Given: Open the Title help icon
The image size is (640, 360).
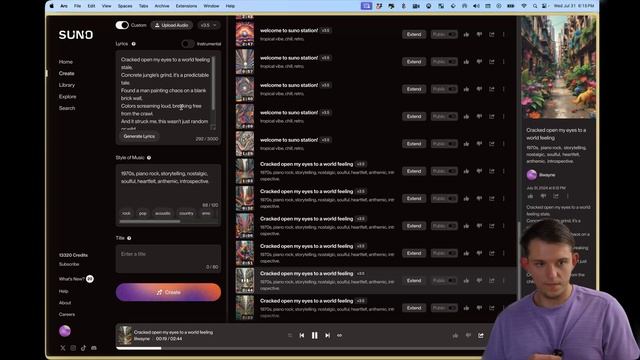Looking at the screenshot, I should [x=129, y=238].
